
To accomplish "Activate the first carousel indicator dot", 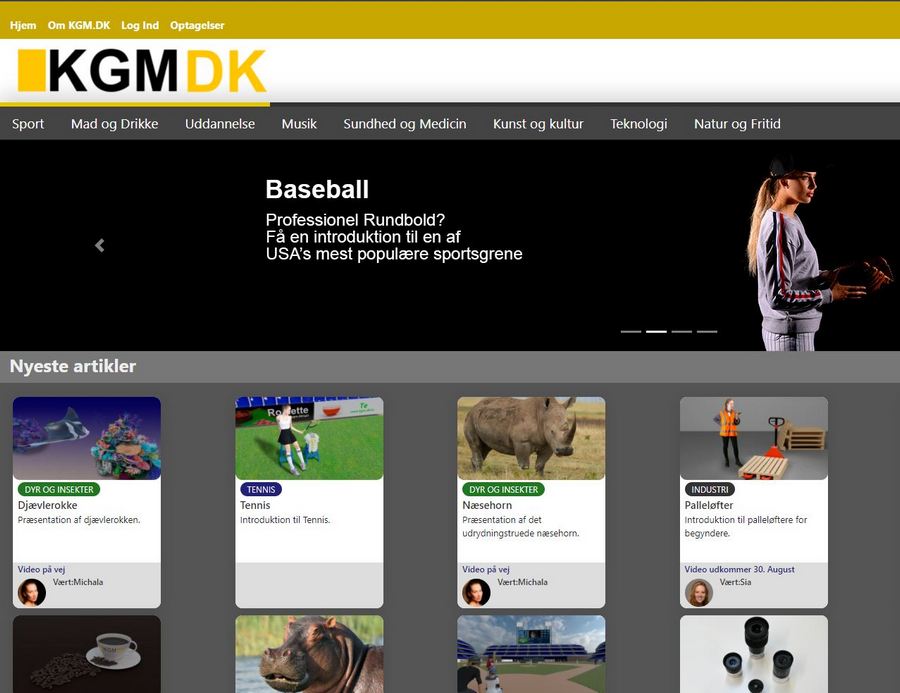I will pos(629,330).
